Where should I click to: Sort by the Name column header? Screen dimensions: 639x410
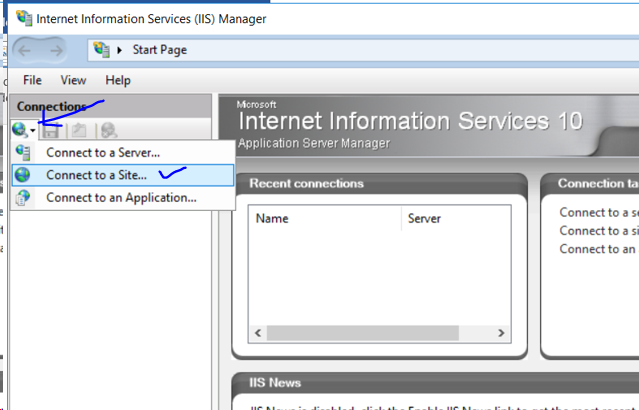(325, 218)
